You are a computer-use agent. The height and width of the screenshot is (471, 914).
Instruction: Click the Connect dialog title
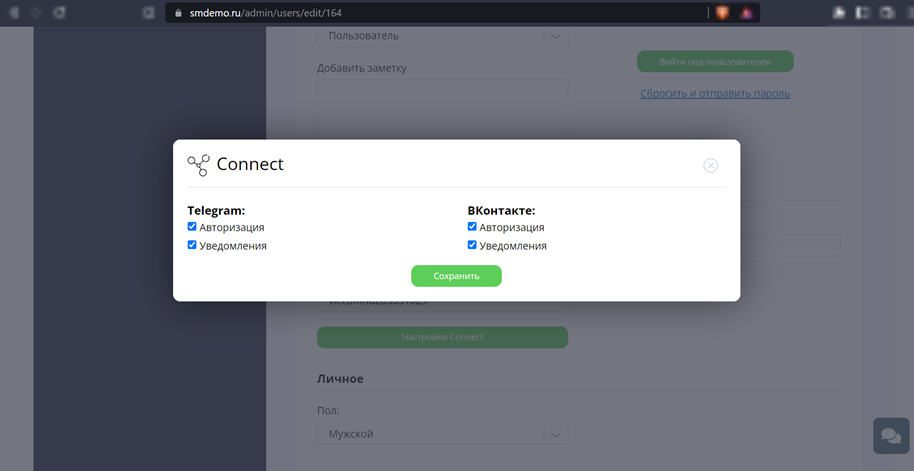click(250, 164)
